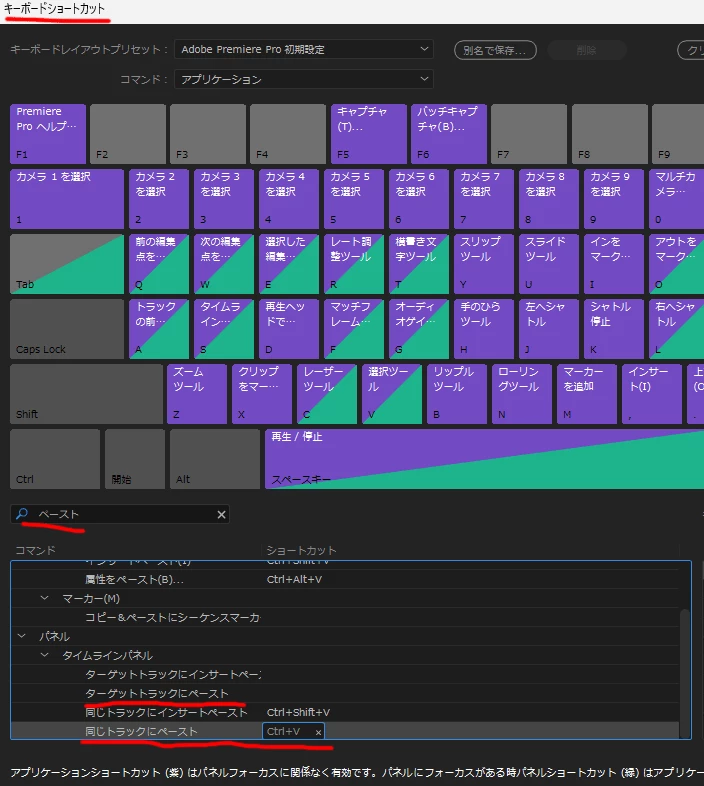Click the ショートカット column header
The width and height of the screenshot is (704, 786).
click(301, 550)
